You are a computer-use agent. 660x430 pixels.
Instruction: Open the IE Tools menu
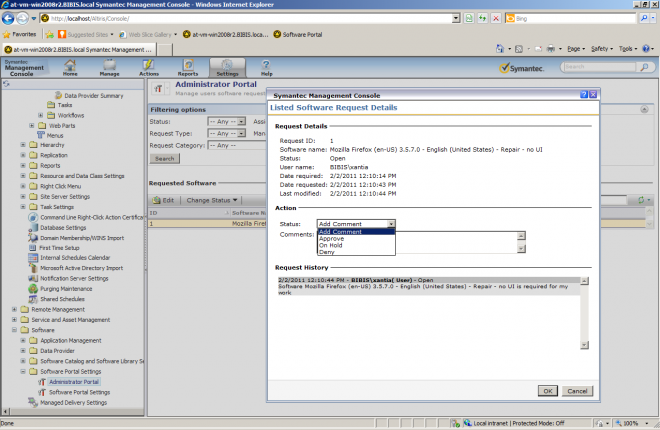pos(628,49)
